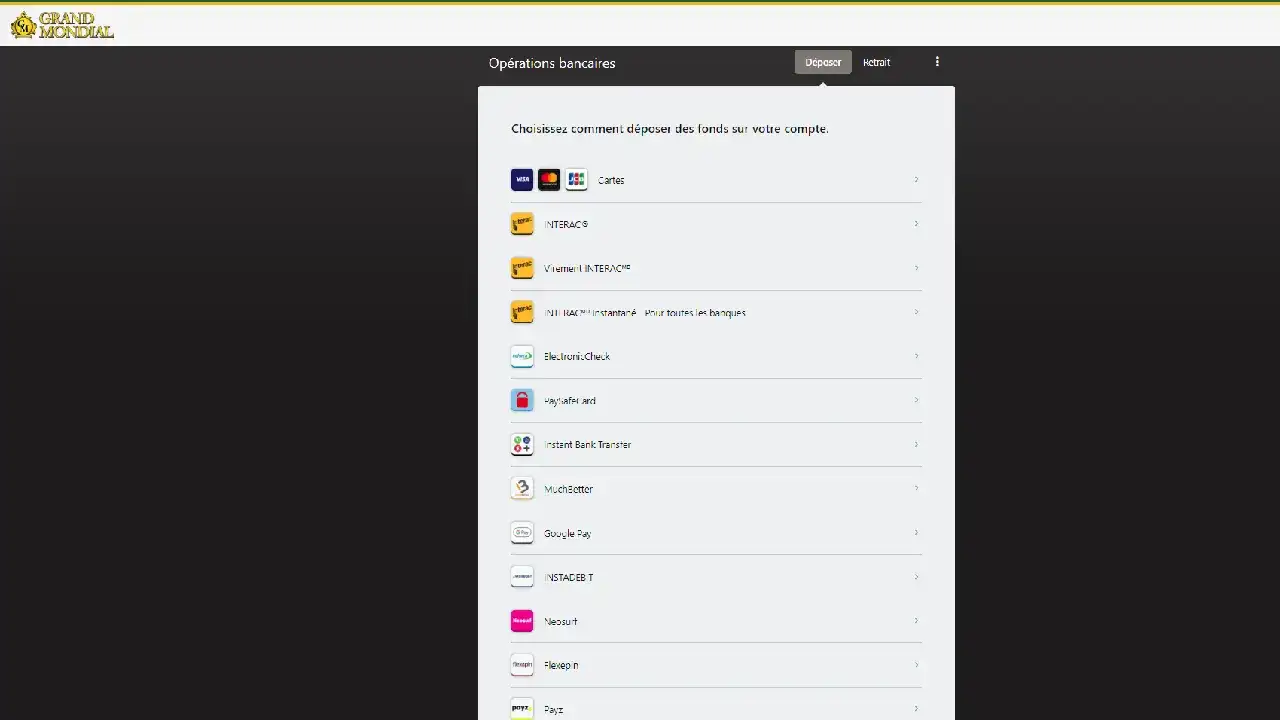The width and height of the screenshot is (1280, 720).
Task: Click the Grand Mondial casino logo
Action: (62, 25)
